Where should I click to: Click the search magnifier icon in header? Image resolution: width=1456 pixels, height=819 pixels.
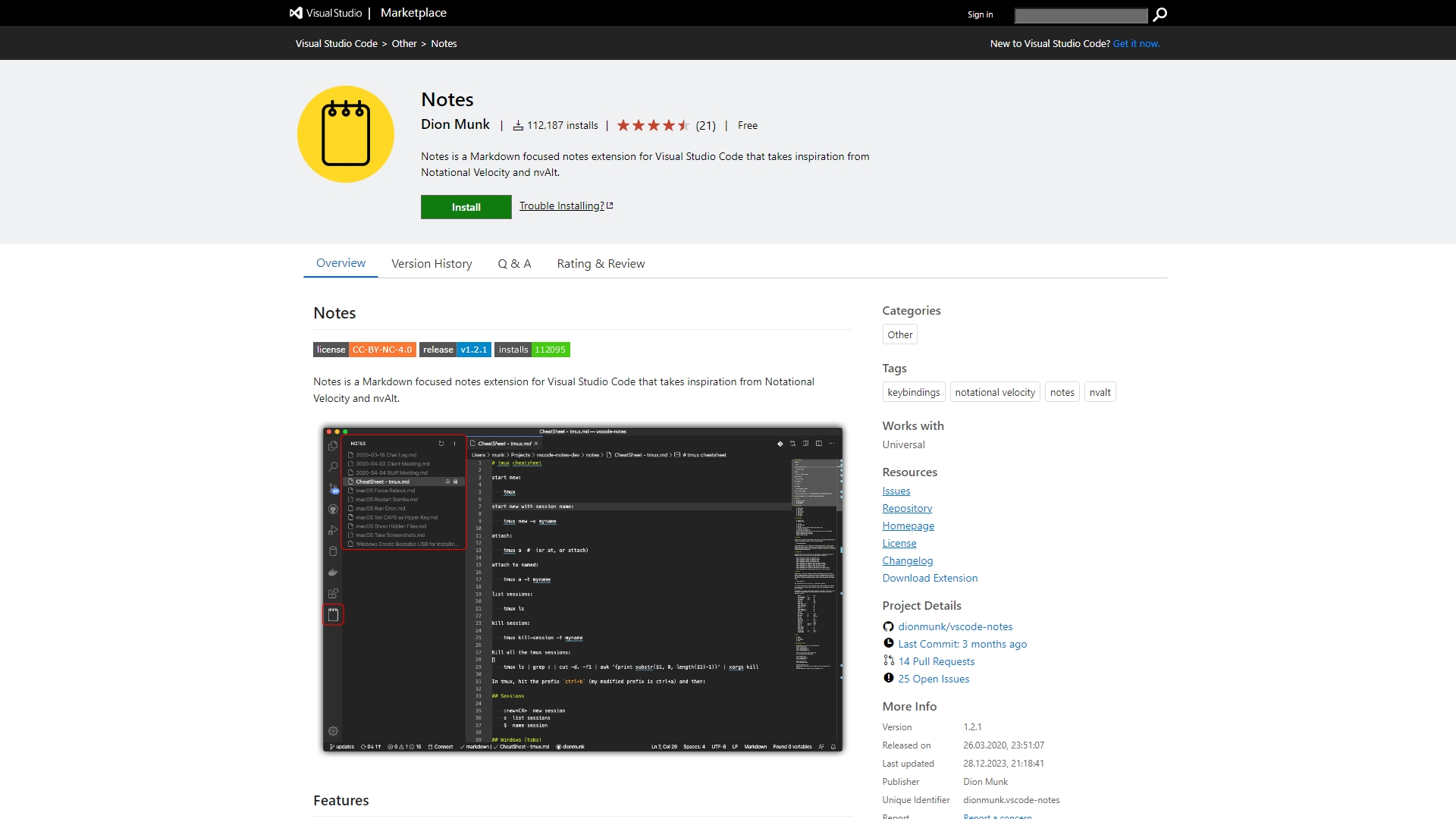1159,14
